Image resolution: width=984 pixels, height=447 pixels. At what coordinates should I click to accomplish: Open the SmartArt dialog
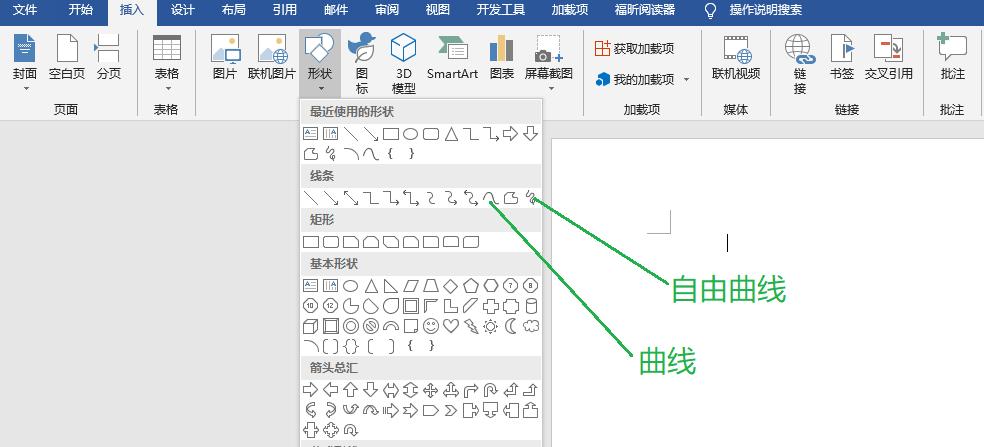coord(452,58)
